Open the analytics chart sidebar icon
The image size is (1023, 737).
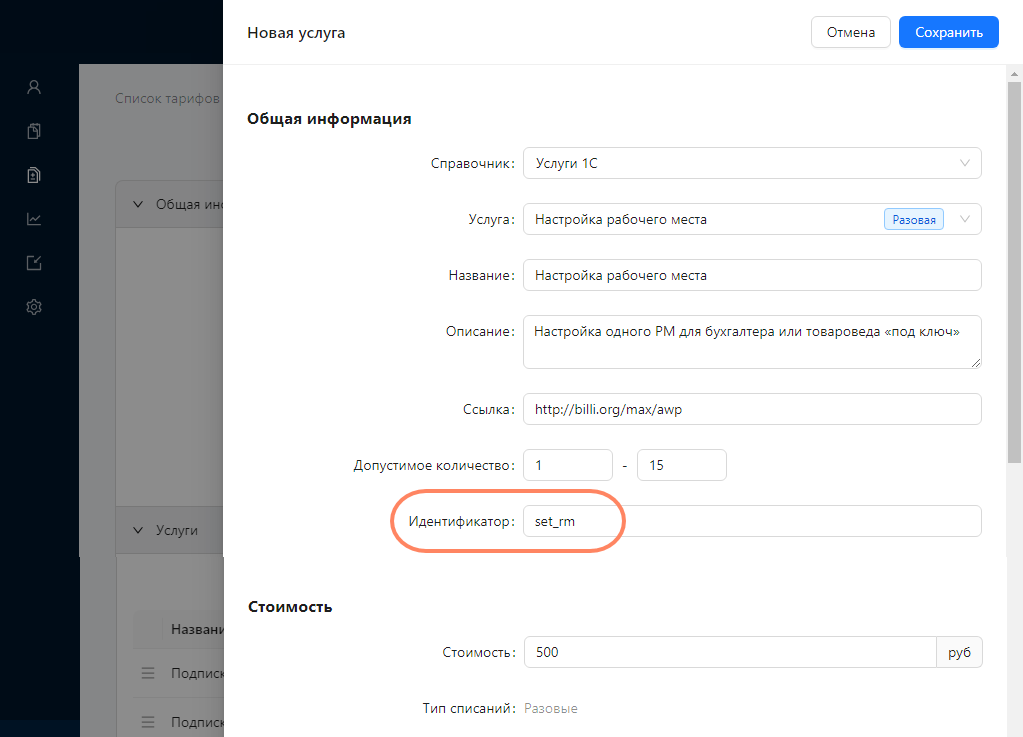pyautogui.click(x=34, y=219)
